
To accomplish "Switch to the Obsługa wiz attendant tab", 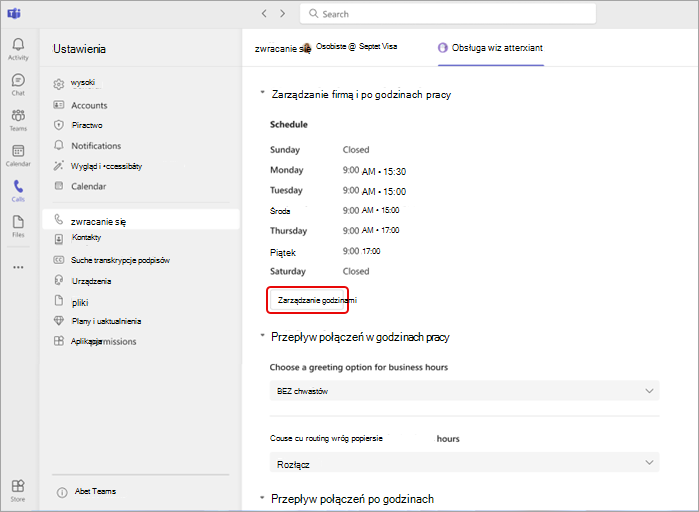I will pyautogui.click(x=491, y=48).
